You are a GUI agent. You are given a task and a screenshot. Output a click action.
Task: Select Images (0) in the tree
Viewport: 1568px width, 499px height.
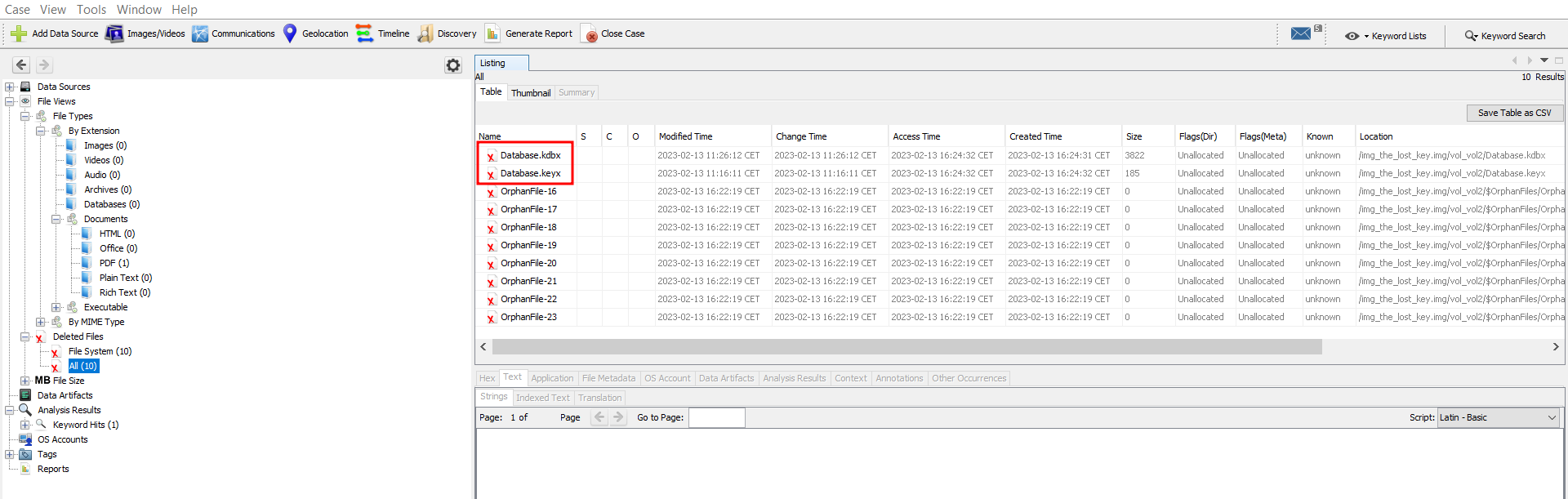click(105, 145)
